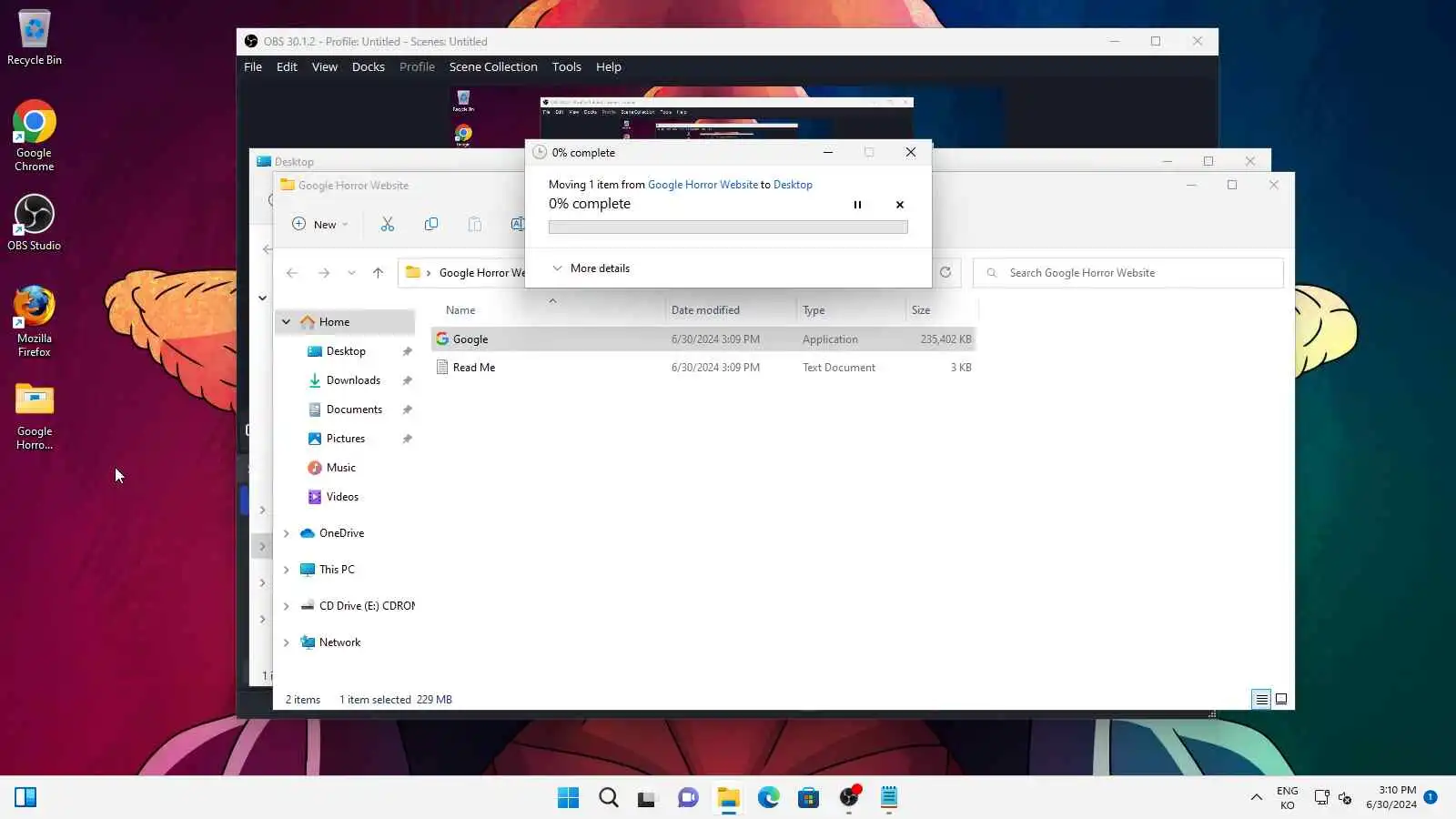Select the Read Me text document
This screenshot has height=819, width=1456.
point(703,368)
